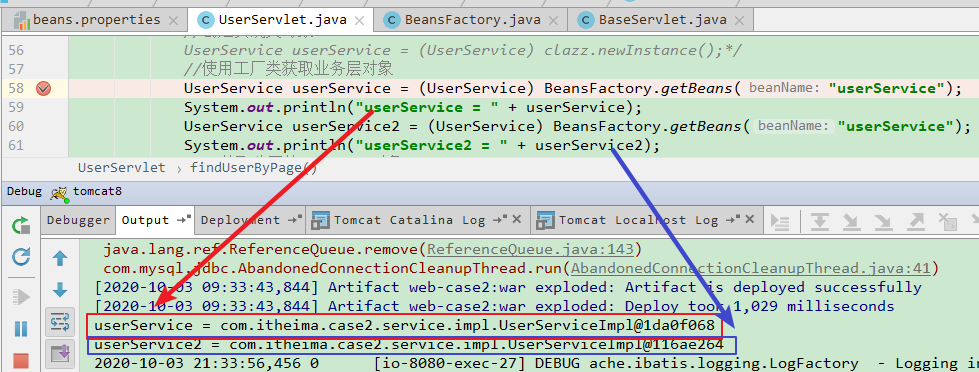Click the DEBUG ache.ibatis.logging.LogFactory log line
Viewport: 979px width, 372px height.
536,363
